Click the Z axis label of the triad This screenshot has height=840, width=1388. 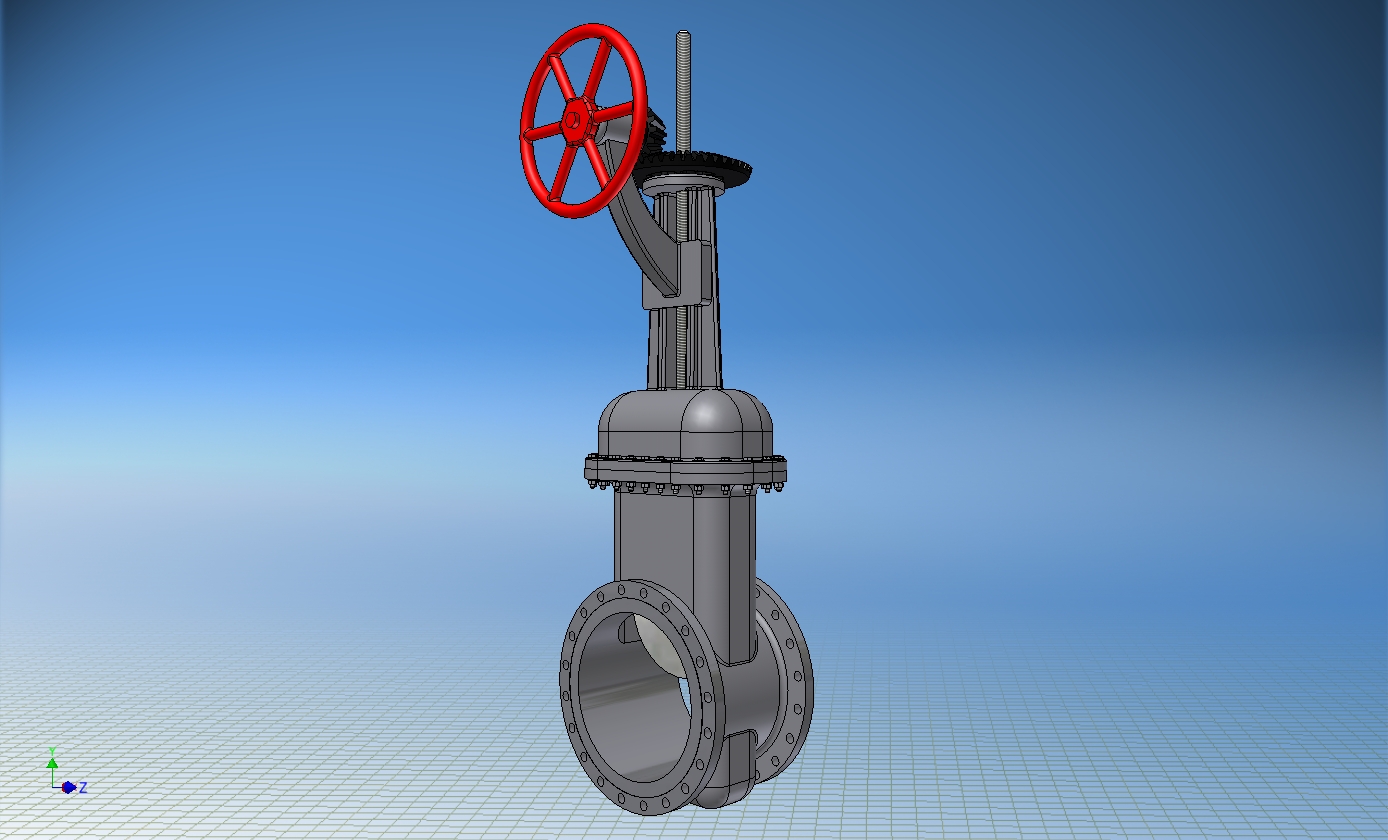83,788
